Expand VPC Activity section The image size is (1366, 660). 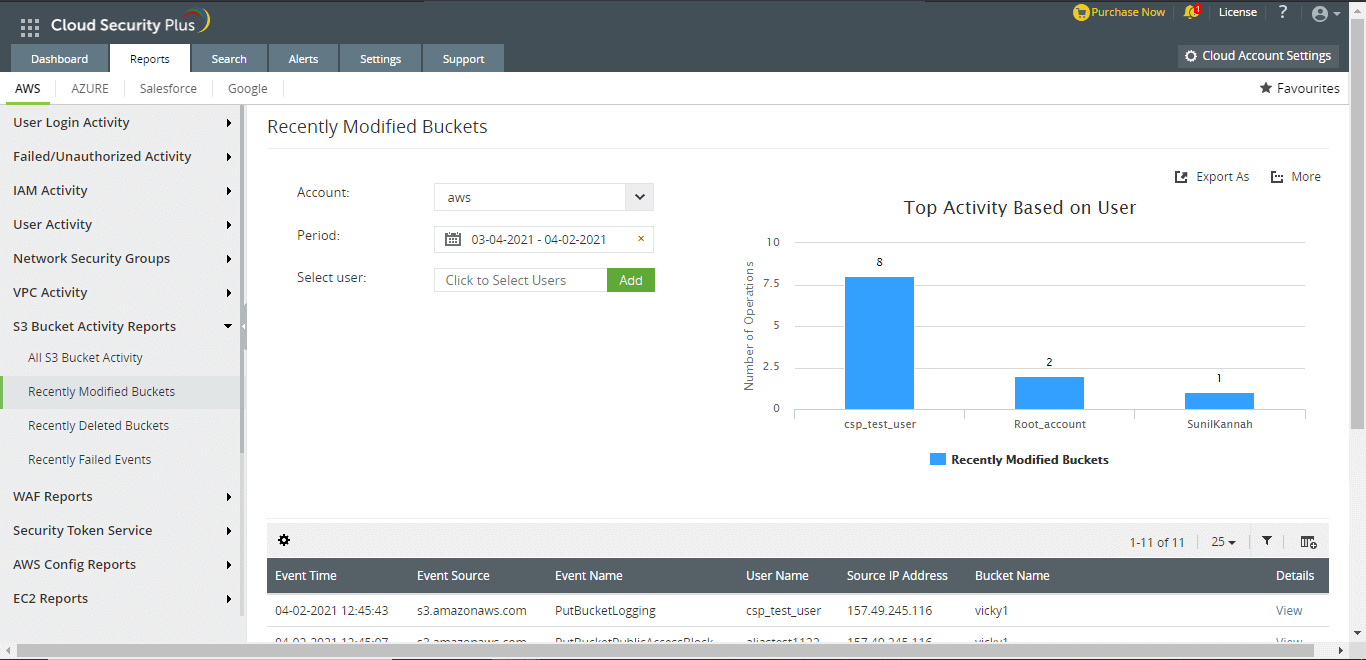point(120,292)
